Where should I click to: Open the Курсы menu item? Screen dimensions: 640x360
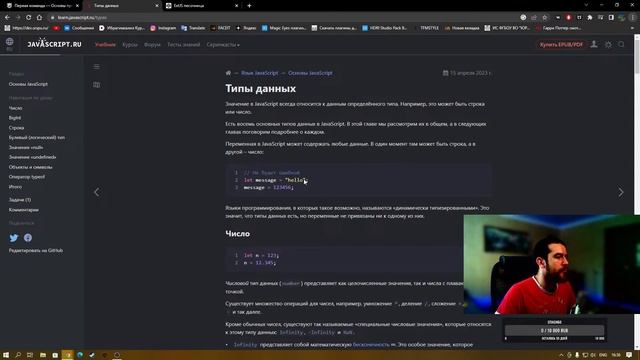(x=130, y=44)
